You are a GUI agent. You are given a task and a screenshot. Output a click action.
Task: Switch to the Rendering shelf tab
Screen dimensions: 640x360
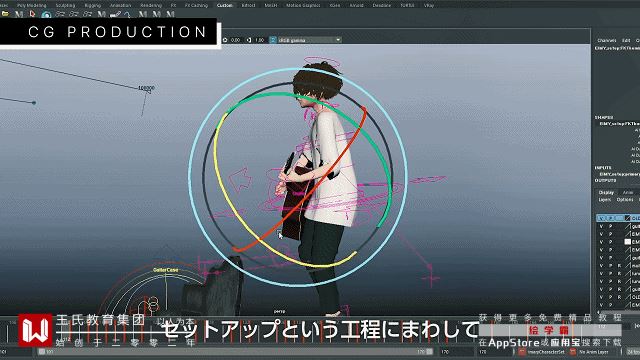pyautogui.click(x=151, y=5)
